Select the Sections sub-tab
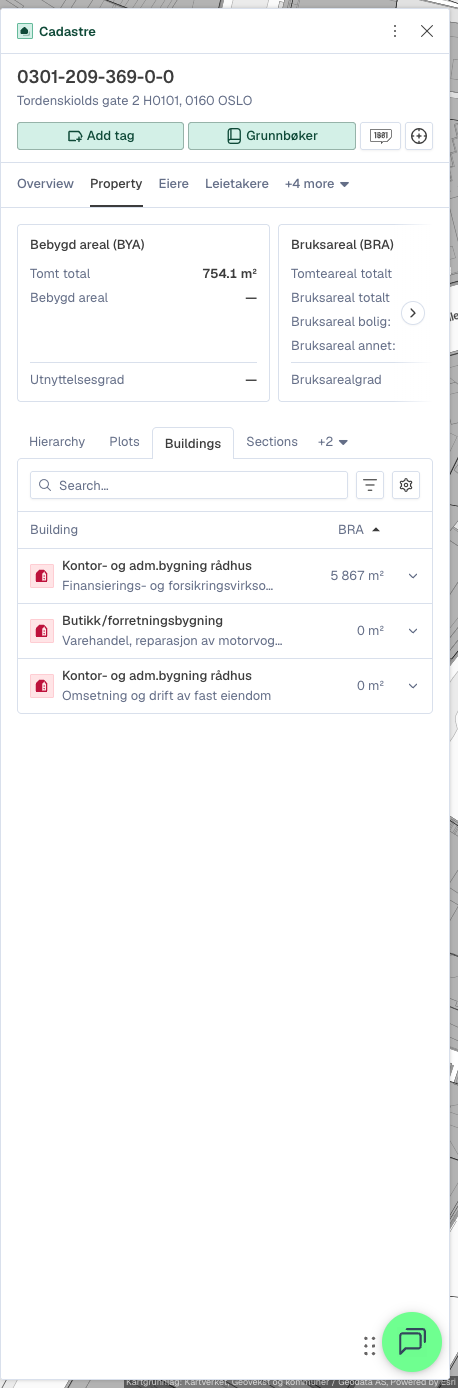Image resolution: width=458 pixels, height=1388 pixels. pos(272,442)
